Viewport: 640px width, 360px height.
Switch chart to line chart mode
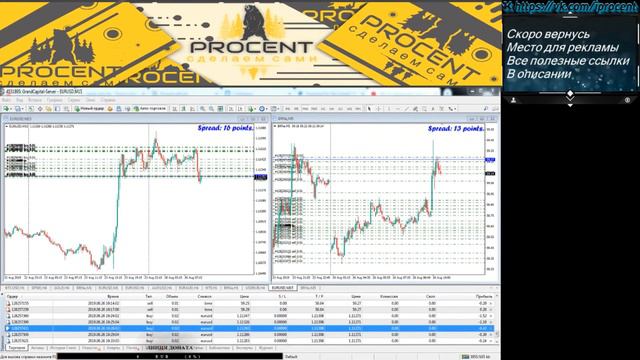click(x=192, y=109)
